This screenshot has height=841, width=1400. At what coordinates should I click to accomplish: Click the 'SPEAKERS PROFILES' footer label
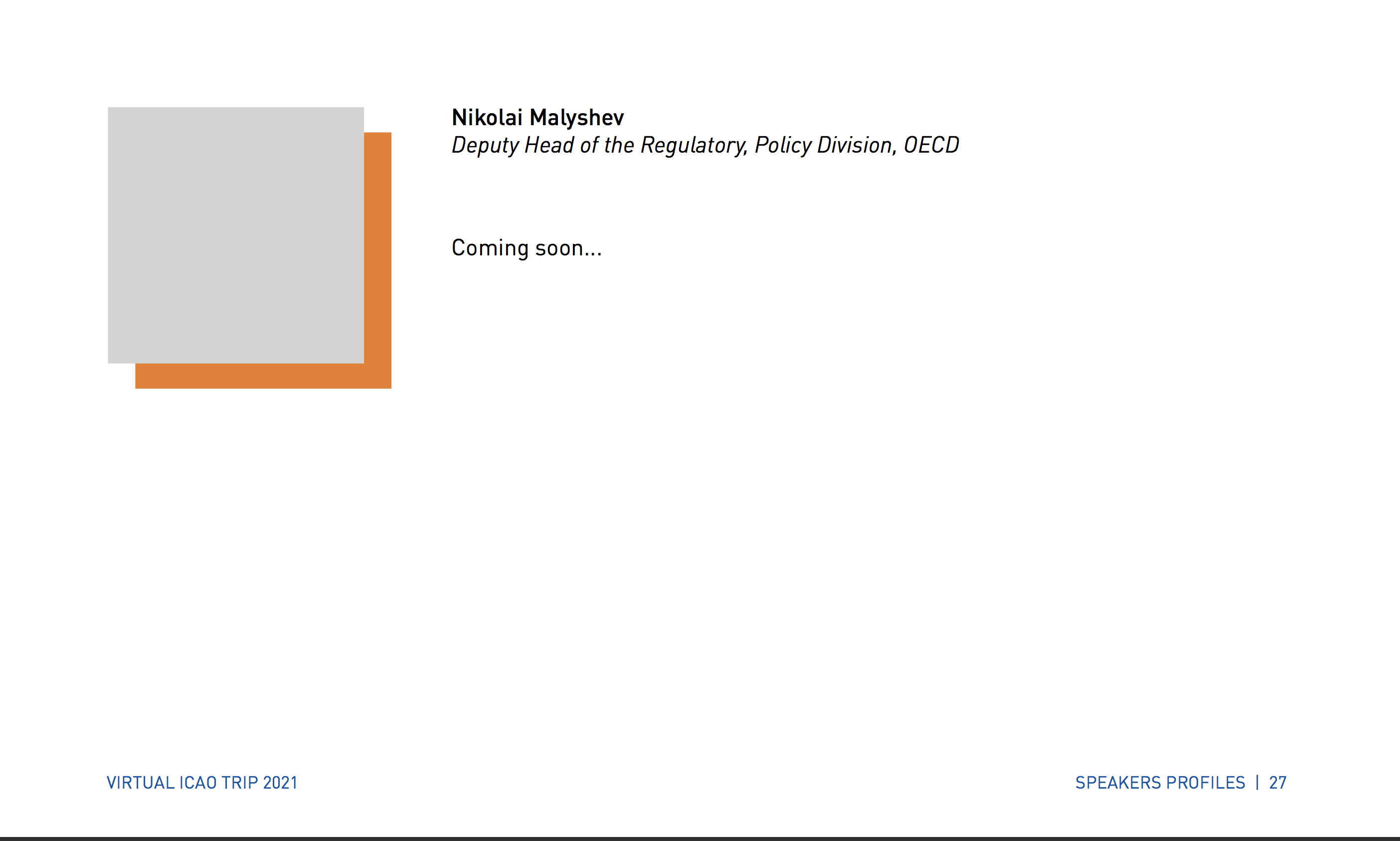[1160, 783]
